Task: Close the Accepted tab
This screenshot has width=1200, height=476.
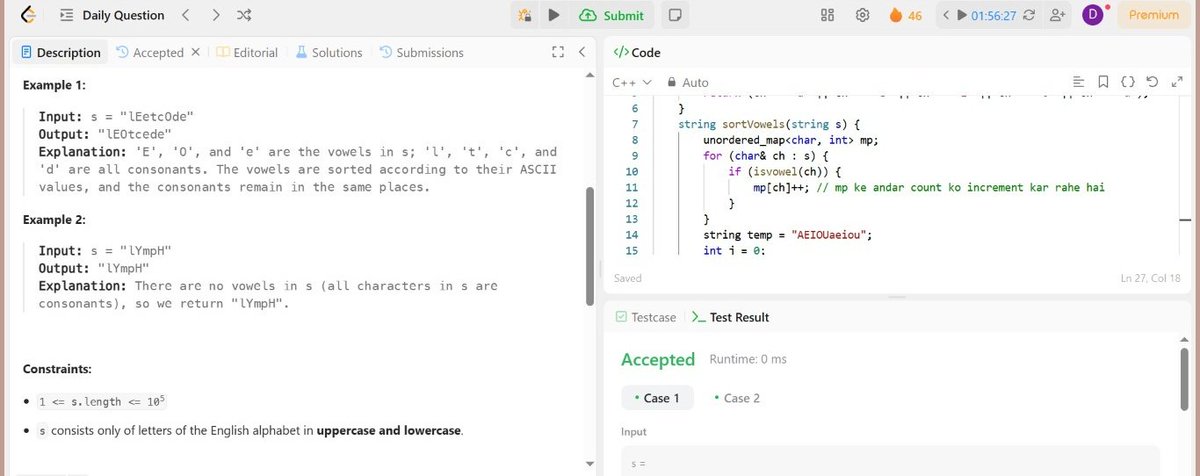Action: click(x=195, y=52)
